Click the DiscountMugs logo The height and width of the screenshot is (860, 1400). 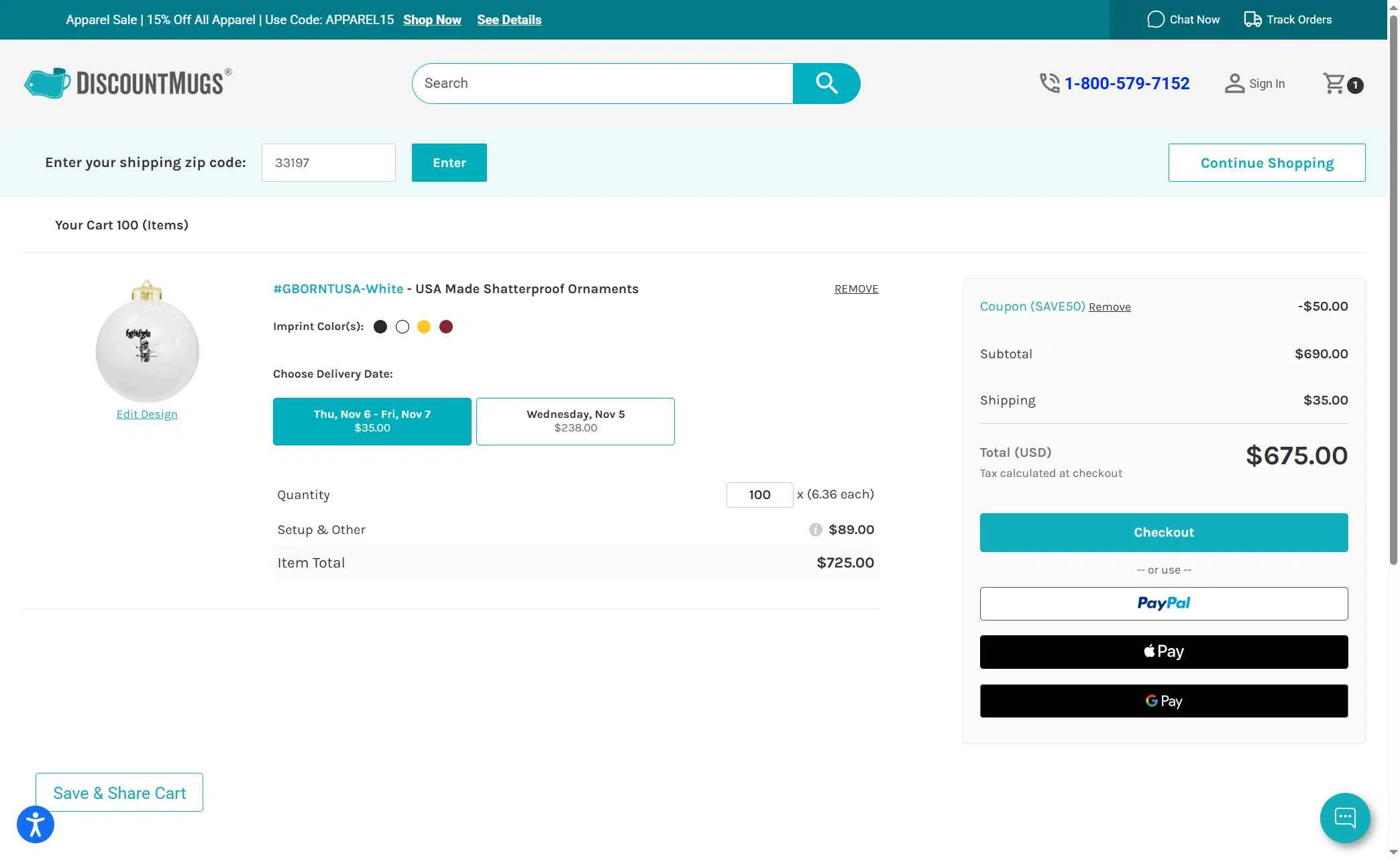pyautogui.click(x=128, y=83)
